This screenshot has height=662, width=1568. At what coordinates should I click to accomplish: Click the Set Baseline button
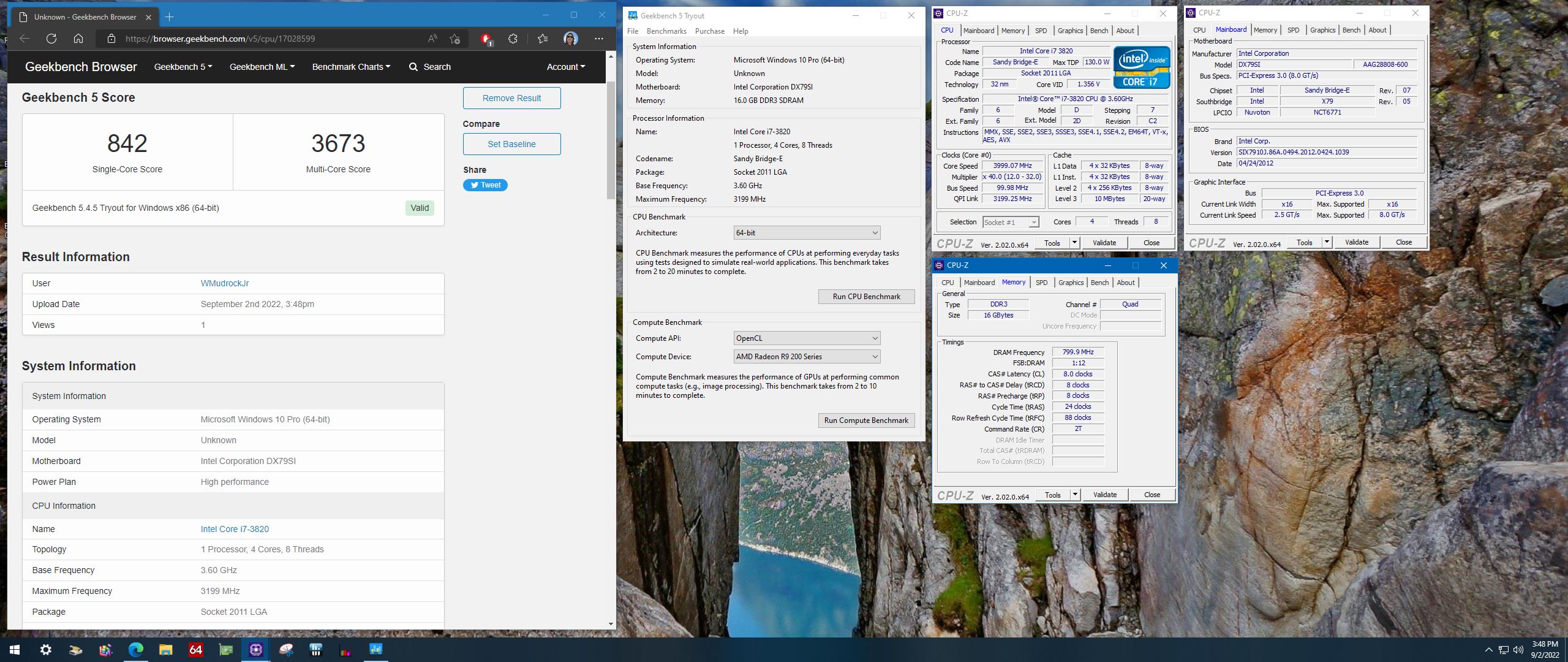pos(511,144)
